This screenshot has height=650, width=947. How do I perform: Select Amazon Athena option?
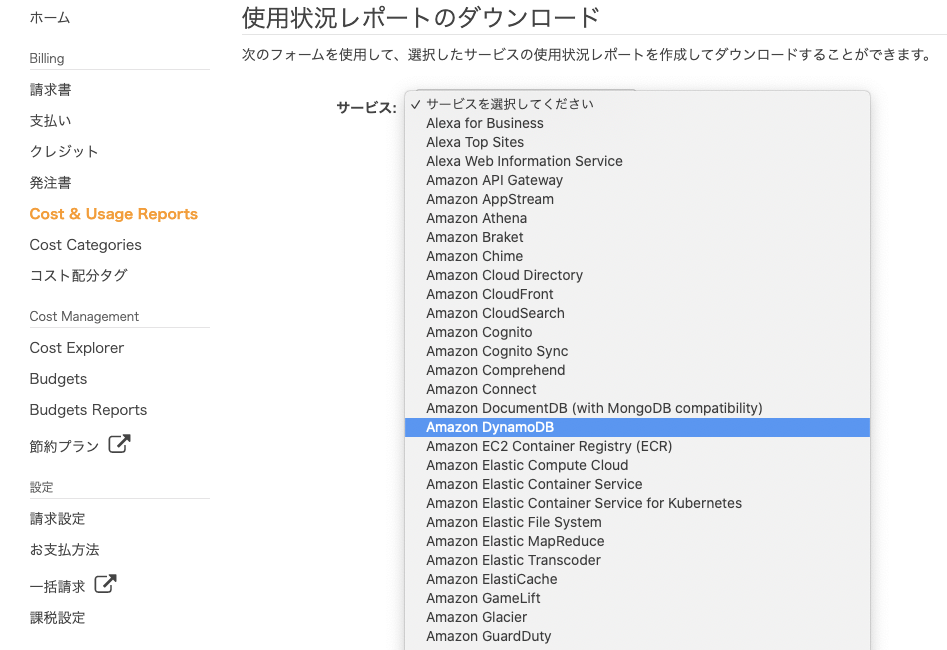click(637, 218)
